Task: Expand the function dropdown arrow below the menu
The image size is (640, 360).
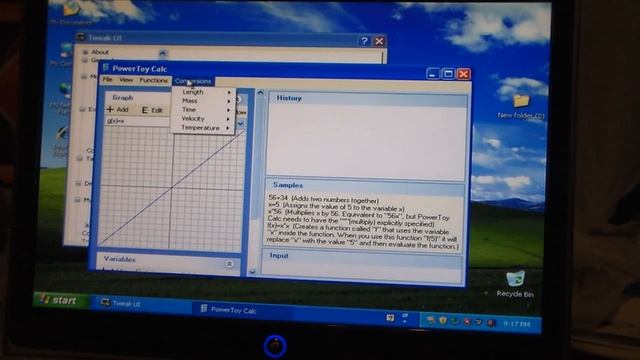Action: coord(240,124)
